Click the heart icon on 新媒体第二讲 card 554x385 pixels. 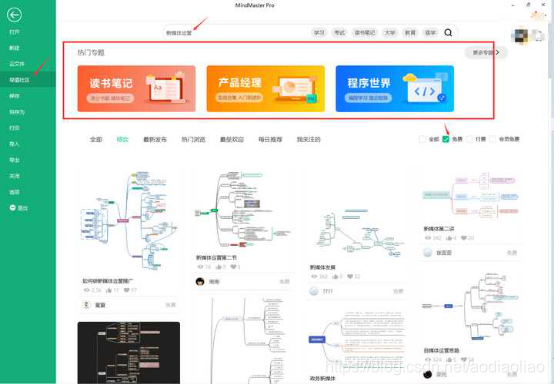pos(464,238)
